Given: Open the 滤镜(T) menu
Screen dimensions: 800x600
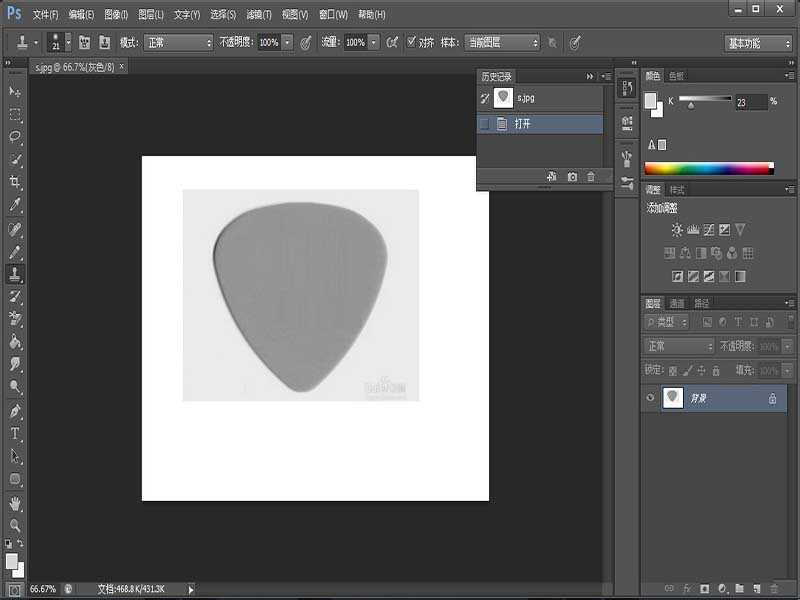Looking at the screenshot, I should pyautogui.click(x=259, y=15).
